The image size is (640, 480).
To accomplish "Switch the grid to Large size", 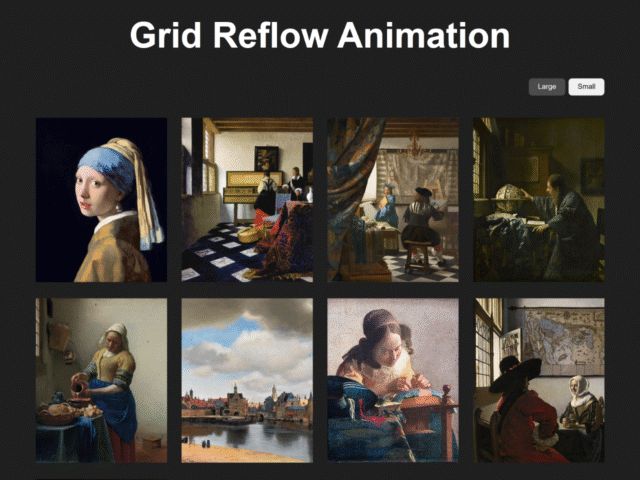I will [547, 87].
